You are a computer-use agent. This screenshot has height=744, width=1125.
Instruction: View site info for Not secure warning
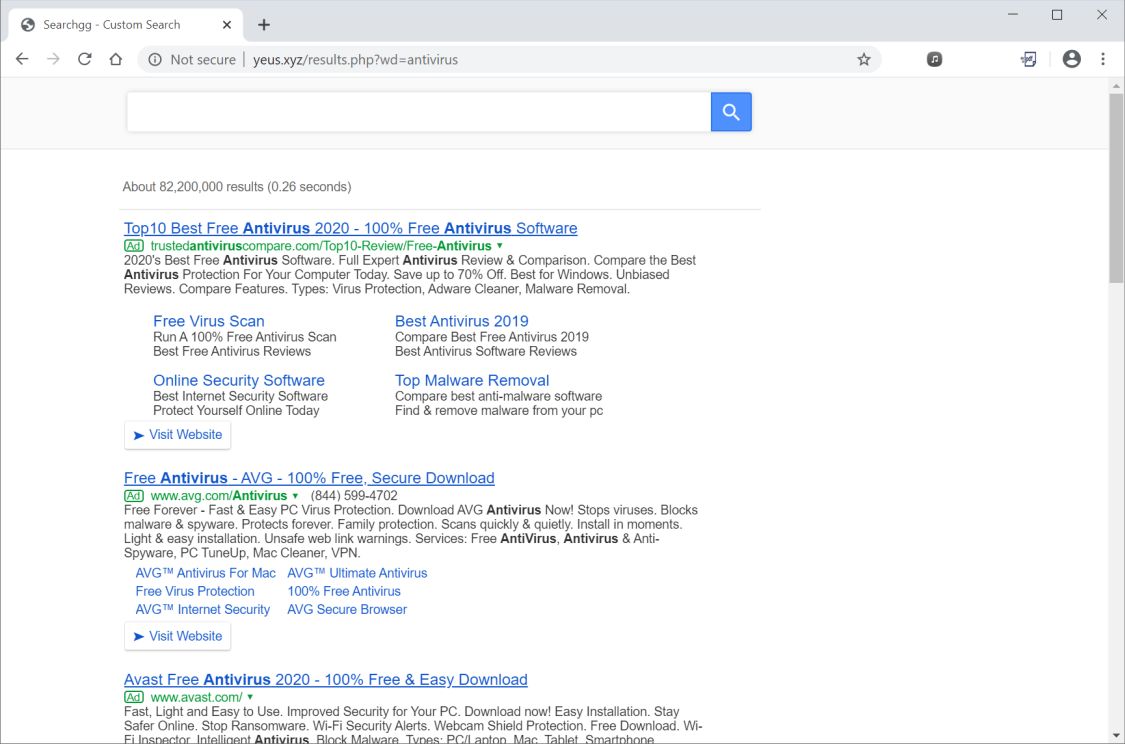[x=192, y=60]
